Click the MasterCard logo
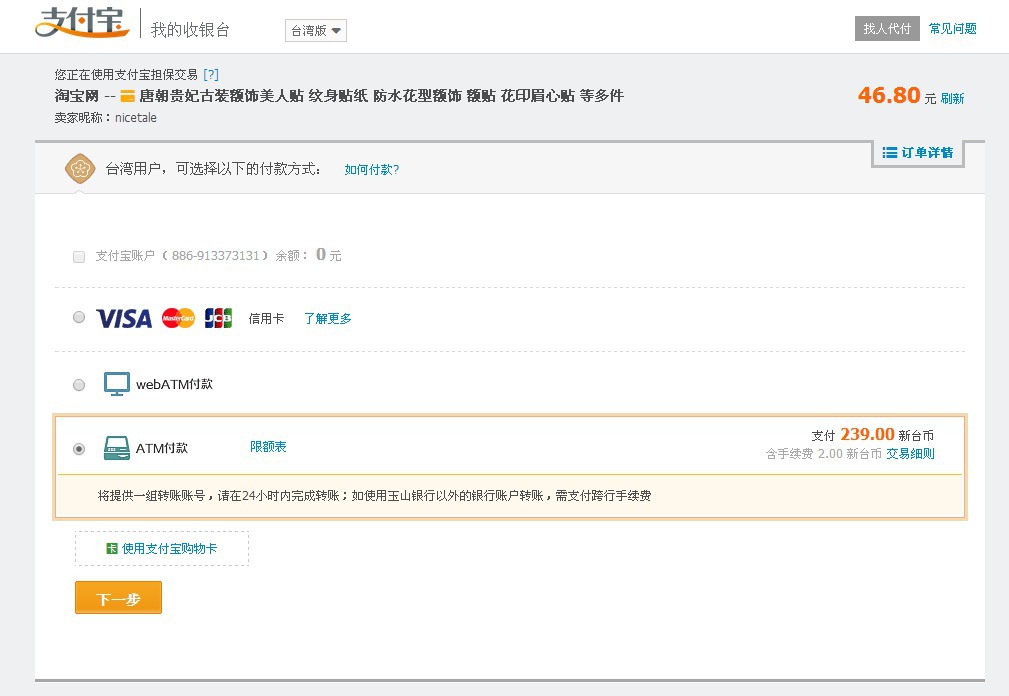This screenshot has width=1009, height=696. [x=178, y=318]
